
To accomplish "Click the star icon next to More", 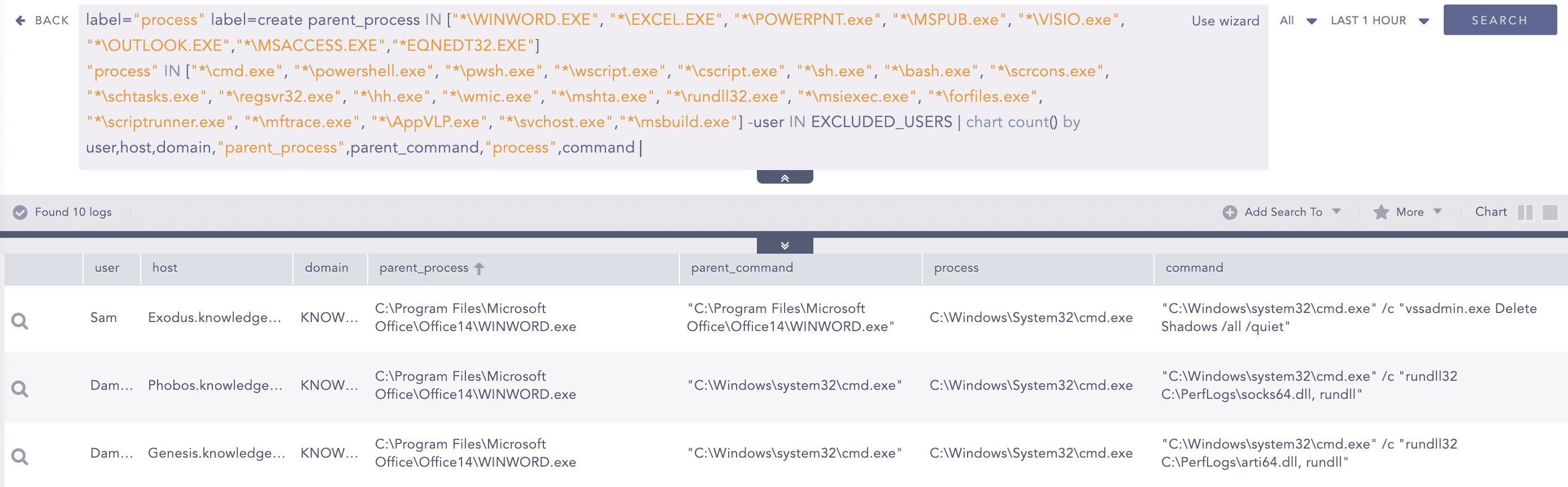I will click(1380, 212).
